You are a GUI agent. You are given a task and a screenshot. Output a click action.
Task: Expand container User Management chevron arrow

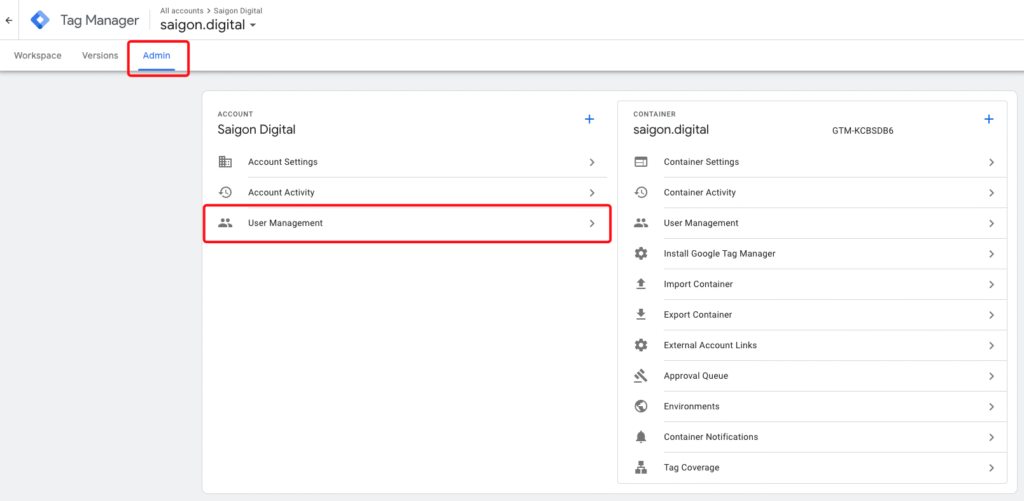point(991,223)
